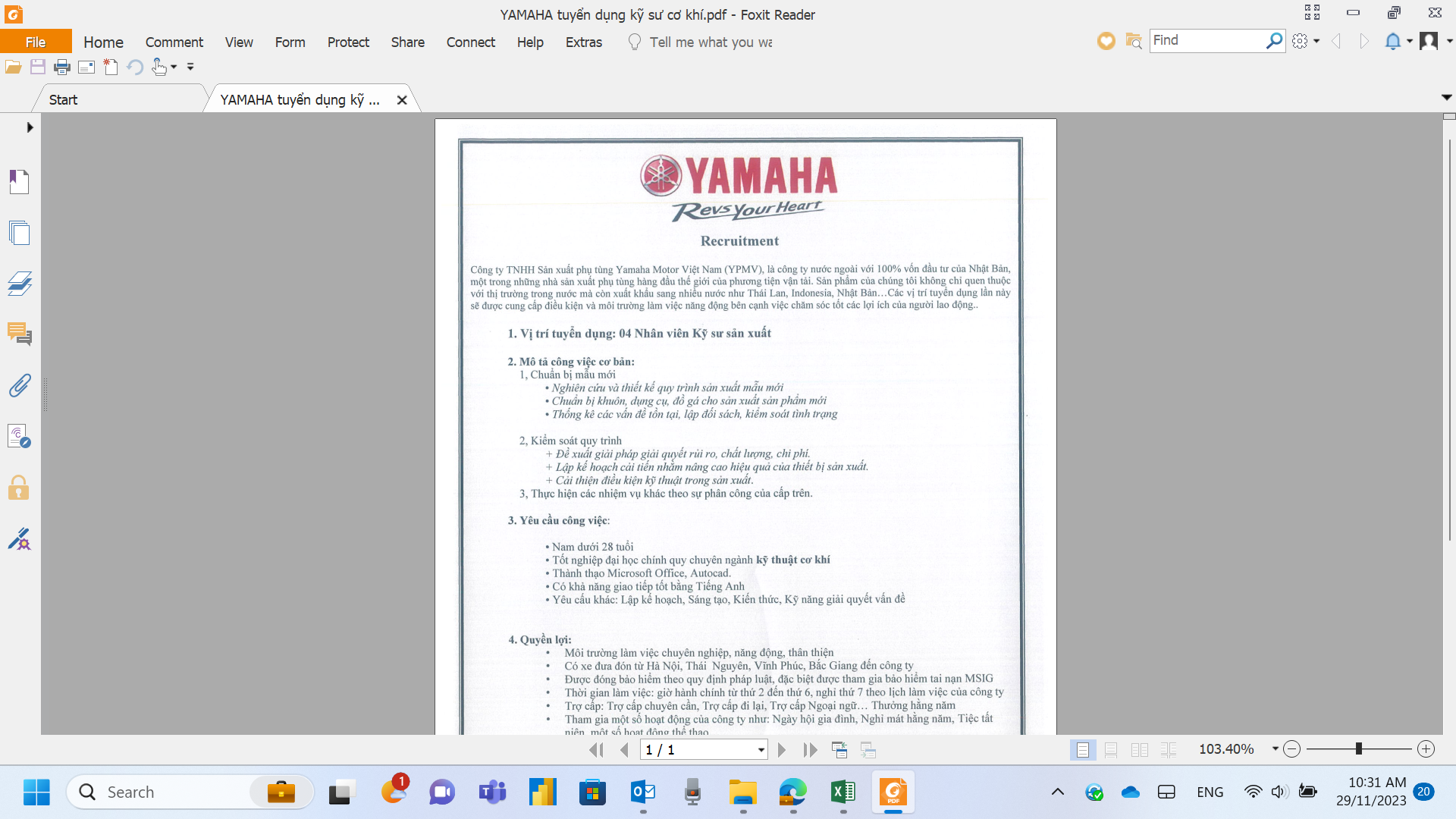Select single page view mode

pyautogui.click(x=1083, y=750)
